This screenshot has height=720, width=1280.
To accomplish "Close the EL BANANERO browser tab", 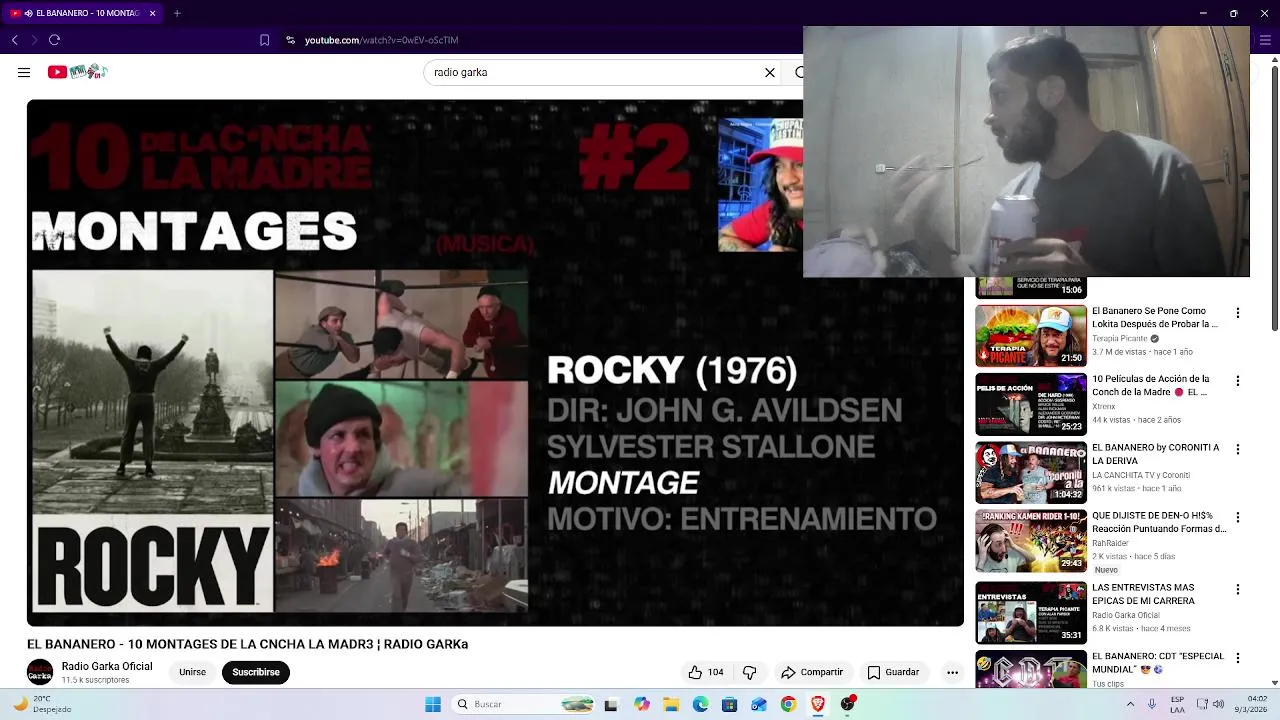I will coord(152,13).
